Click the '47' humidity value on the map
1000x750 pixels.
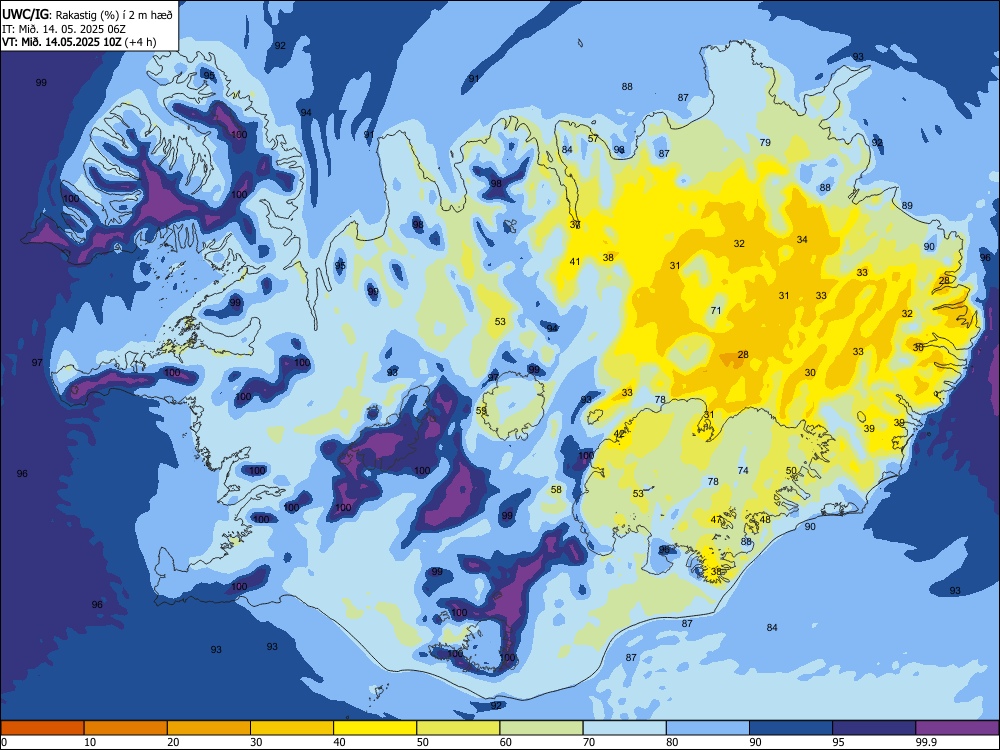[716, 520]
